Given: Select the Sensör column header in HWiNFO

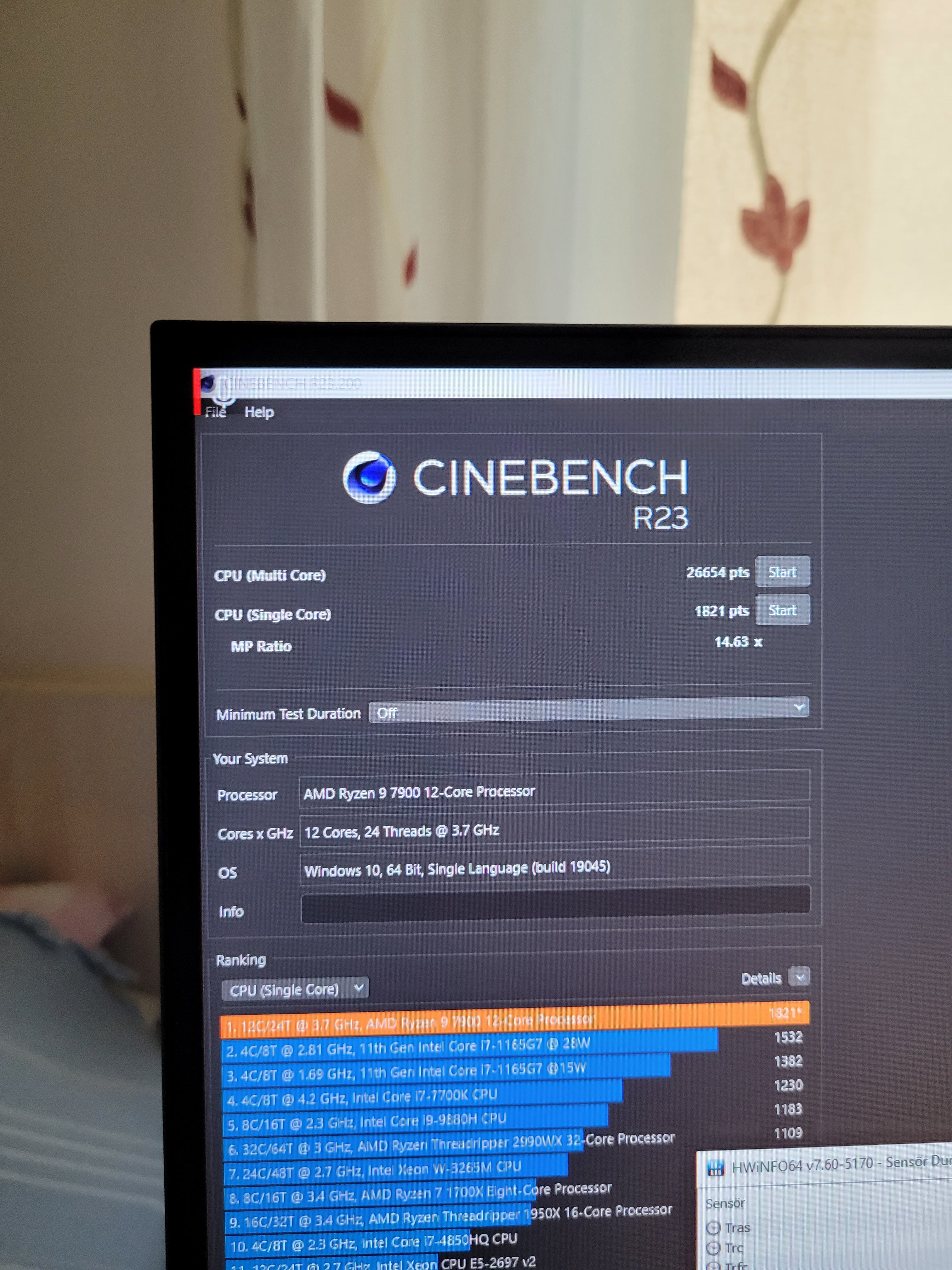Looking at the screenshot, I should 725,1203.
